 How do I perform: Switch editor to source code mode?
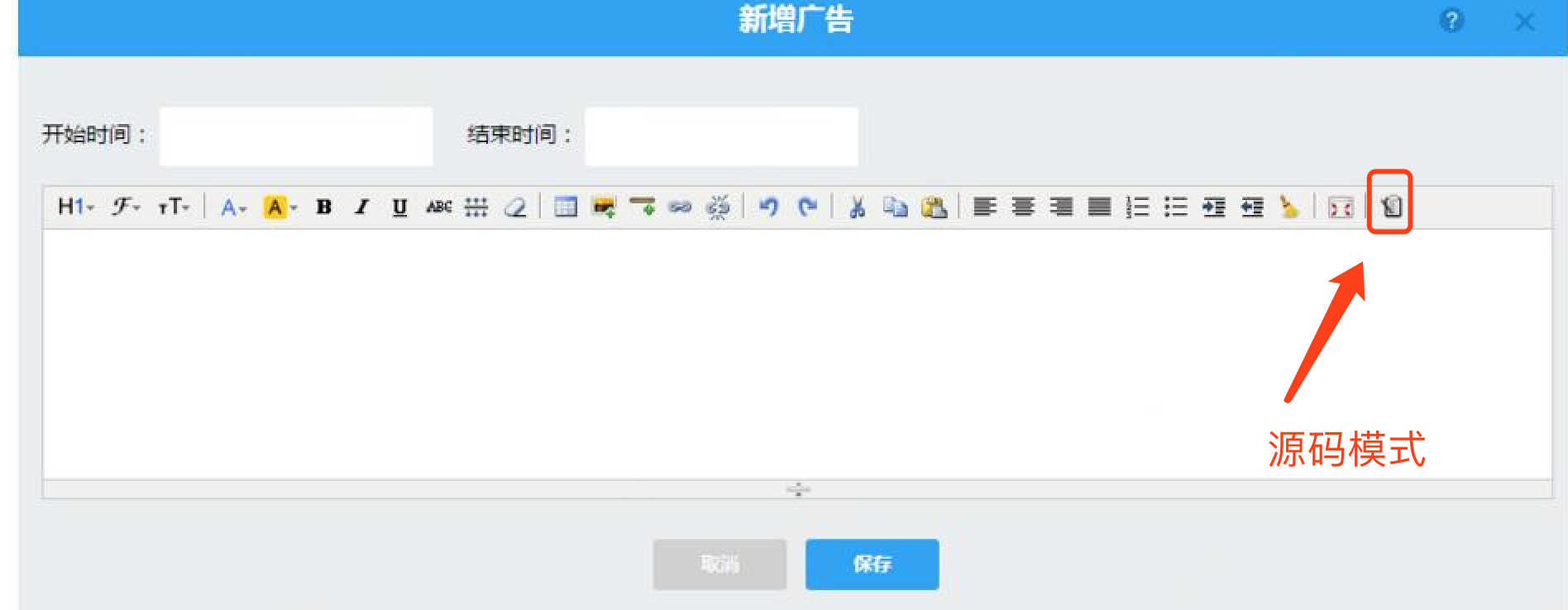click(x=1391, y=206)
